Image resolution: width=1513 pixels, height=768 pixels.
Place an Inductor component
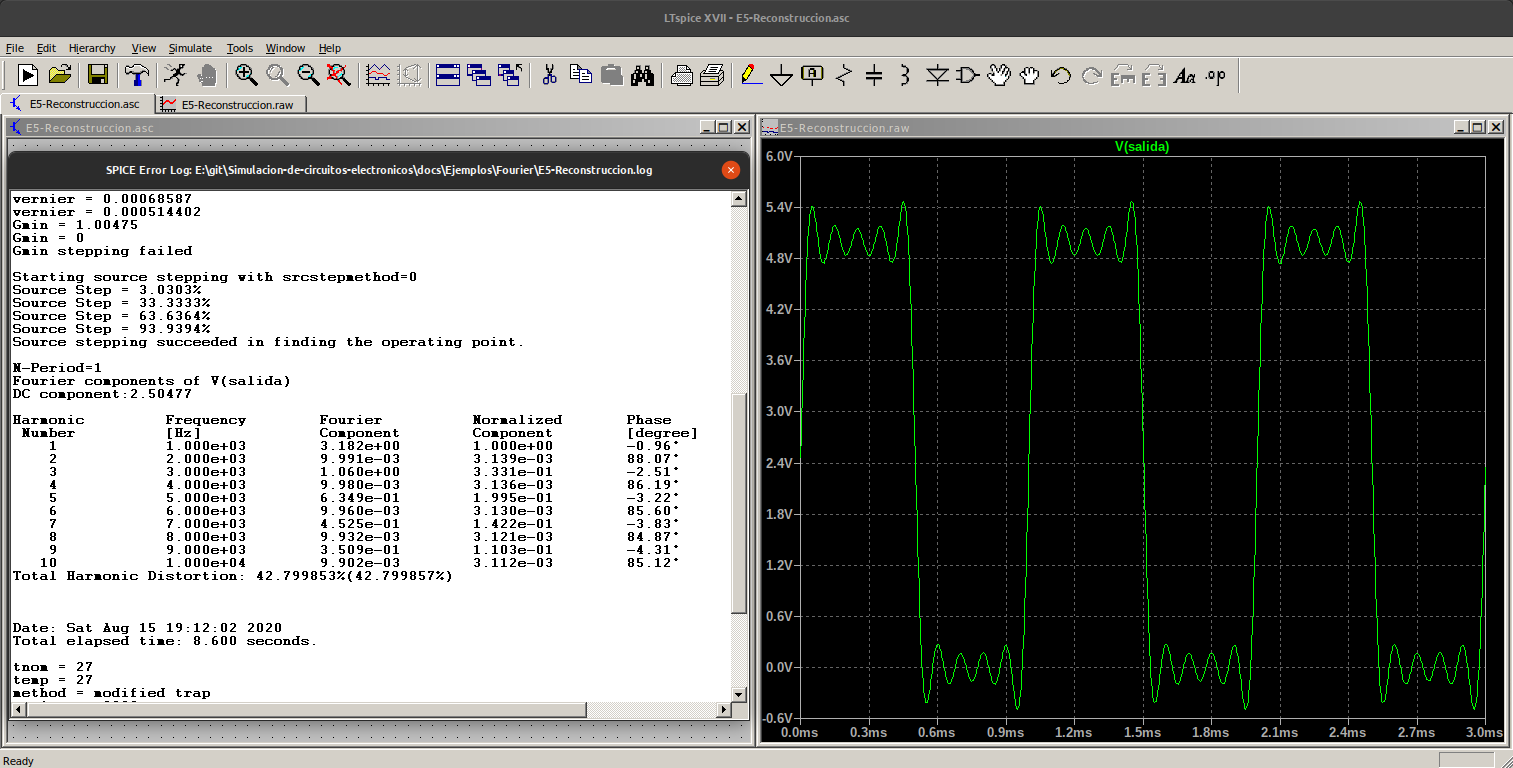905,74
